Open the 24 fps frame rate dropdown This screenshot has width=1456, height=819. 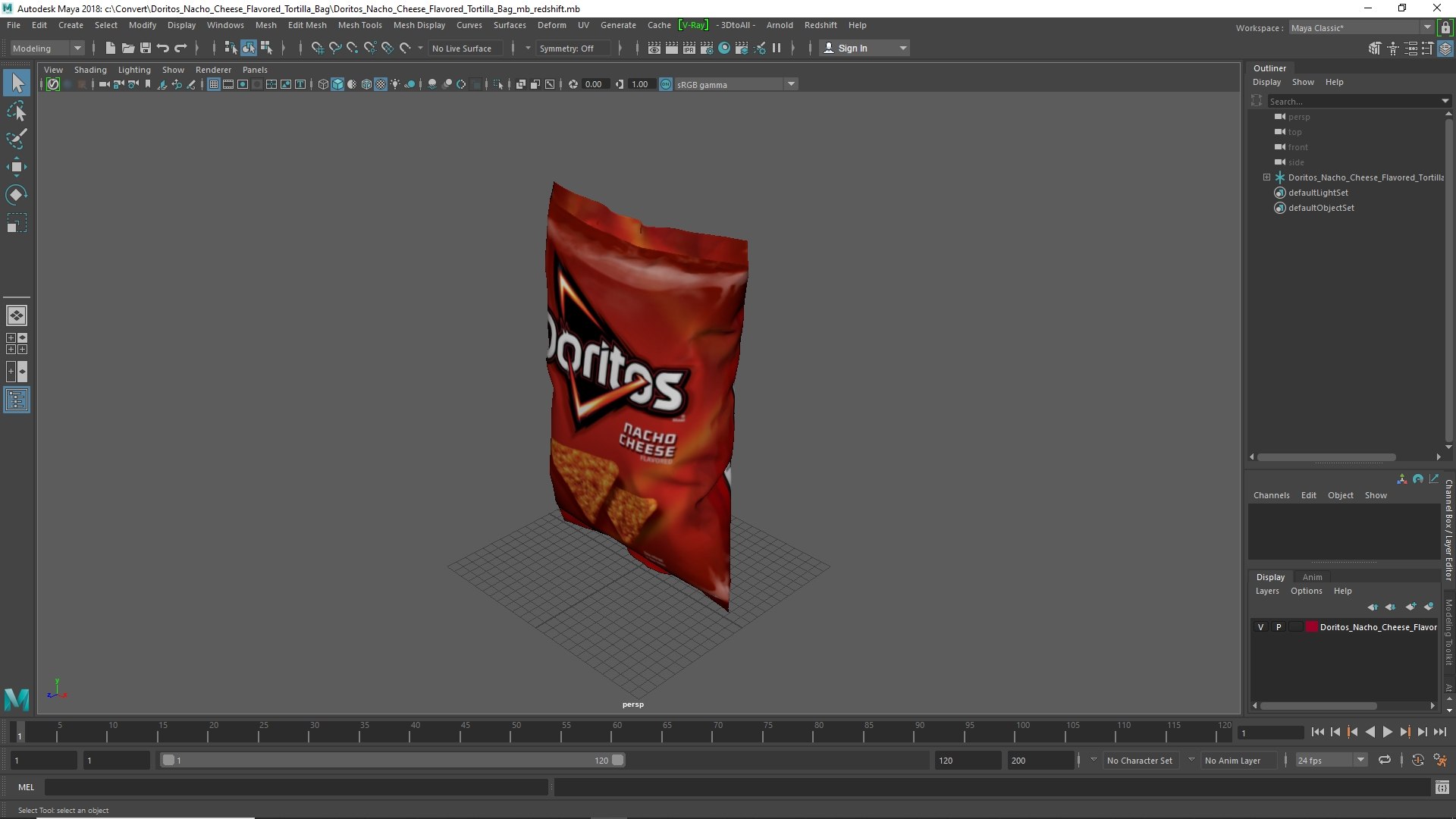[1331, 760]
